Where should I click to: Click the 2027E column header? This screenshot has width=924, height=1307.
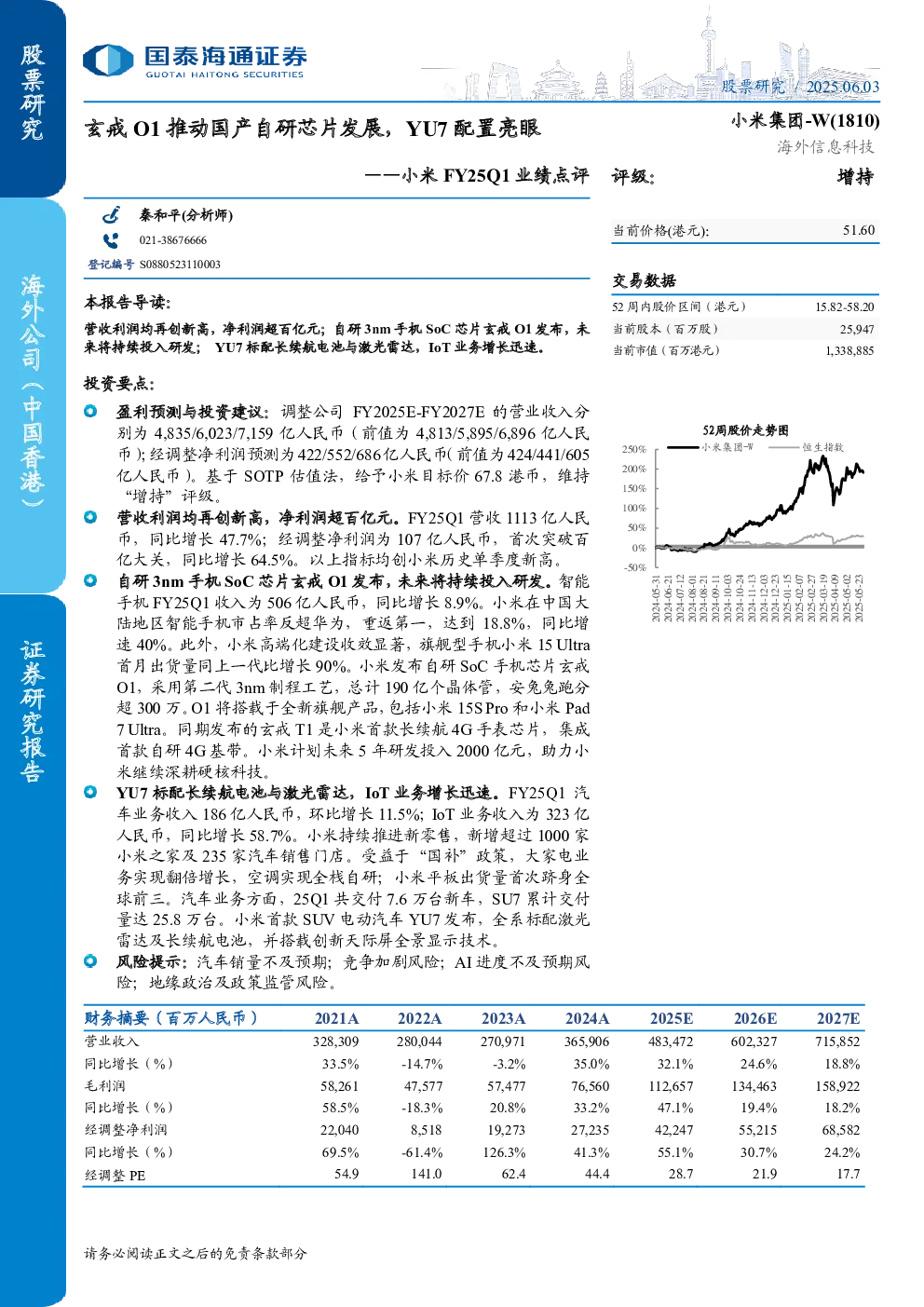pyautogui.click(x=838, y=1019)
